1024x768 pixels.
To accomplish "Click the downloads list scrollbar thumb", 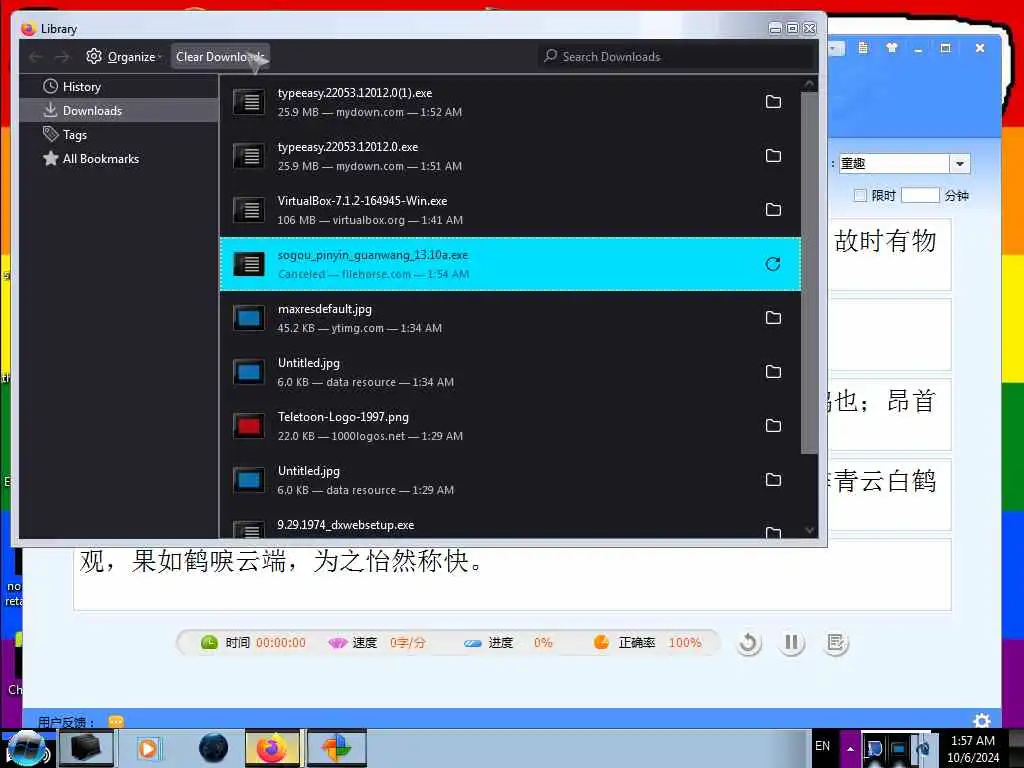I will (809, 272).
